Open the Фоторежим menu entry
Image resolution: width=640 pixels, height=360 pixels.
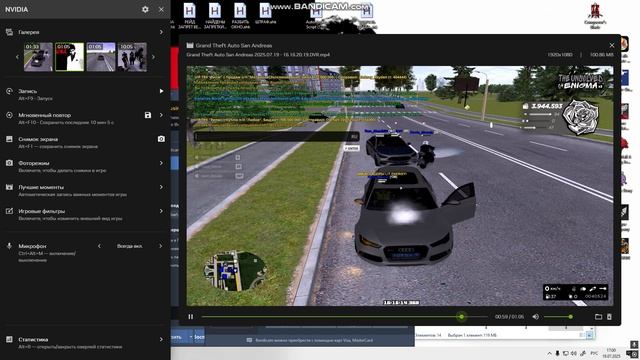point(85,166)
